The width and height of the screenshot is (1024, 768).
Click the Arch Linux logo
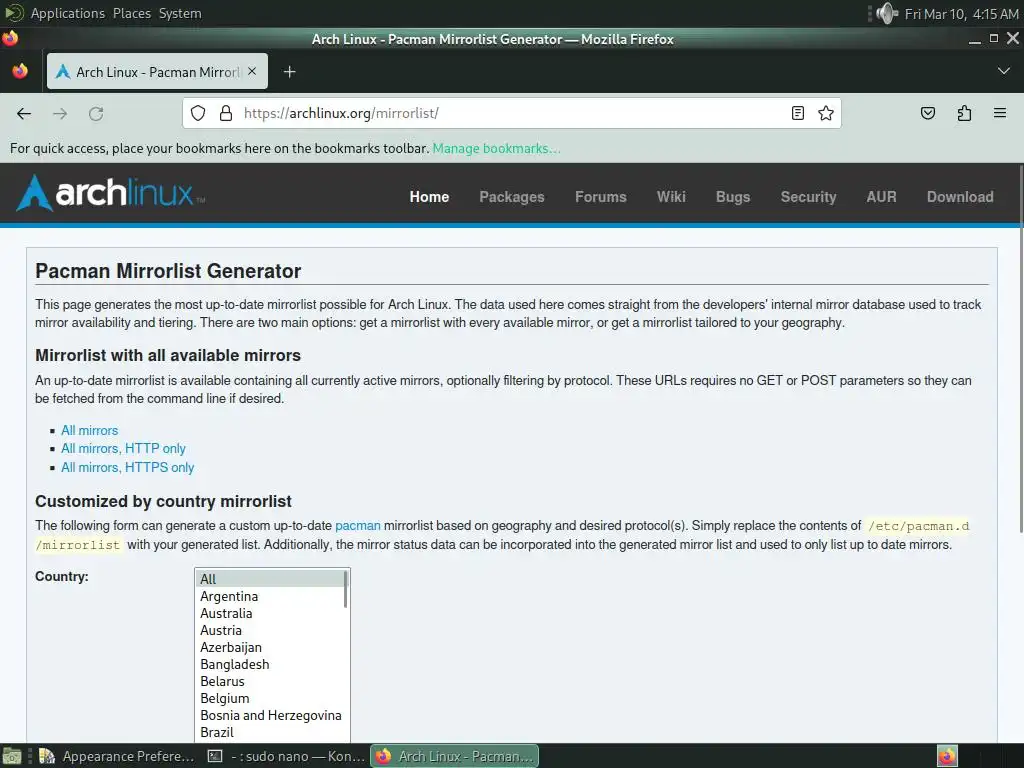click(111, 193)
